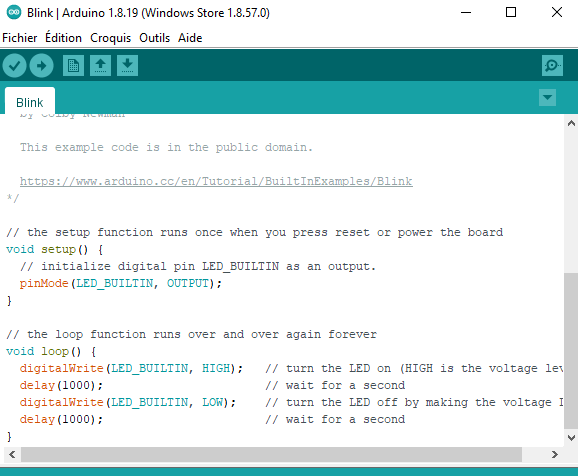
Task: Click the vertical scrollbar up arrow
Action: click(571, 123)
